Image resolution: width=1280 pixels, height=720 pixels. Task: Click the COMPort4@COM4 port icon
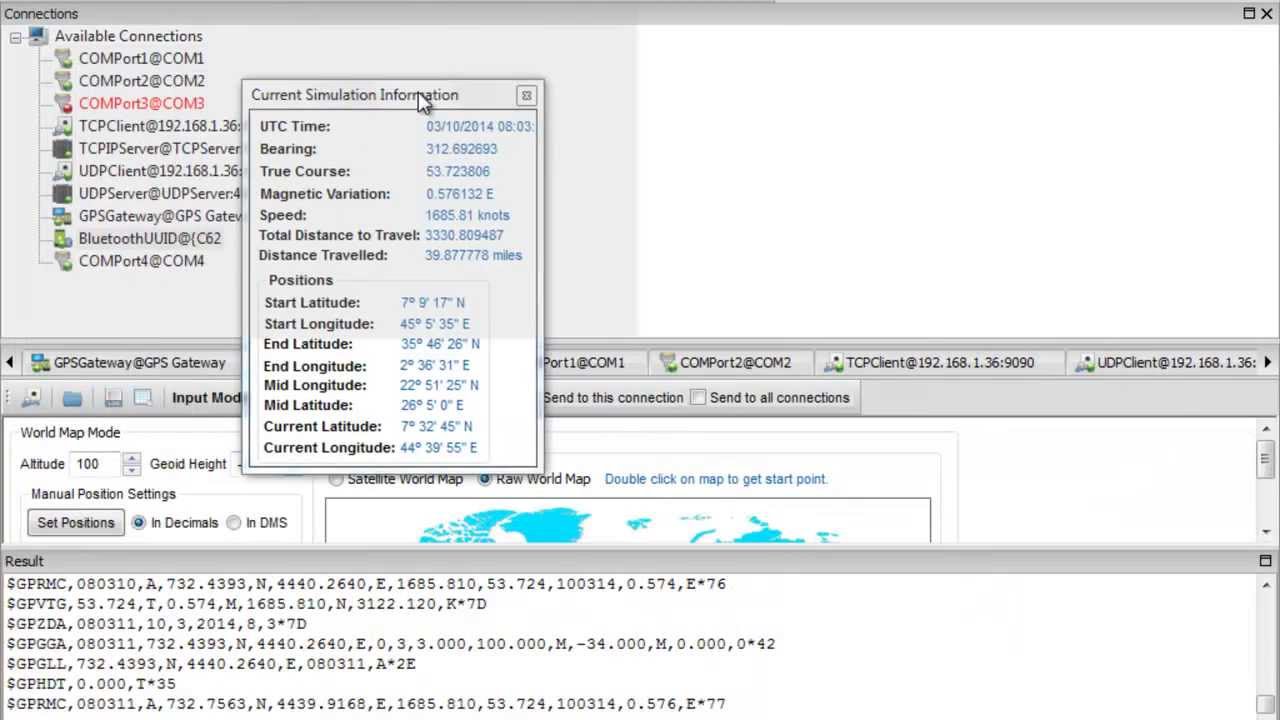pos(63,261)
